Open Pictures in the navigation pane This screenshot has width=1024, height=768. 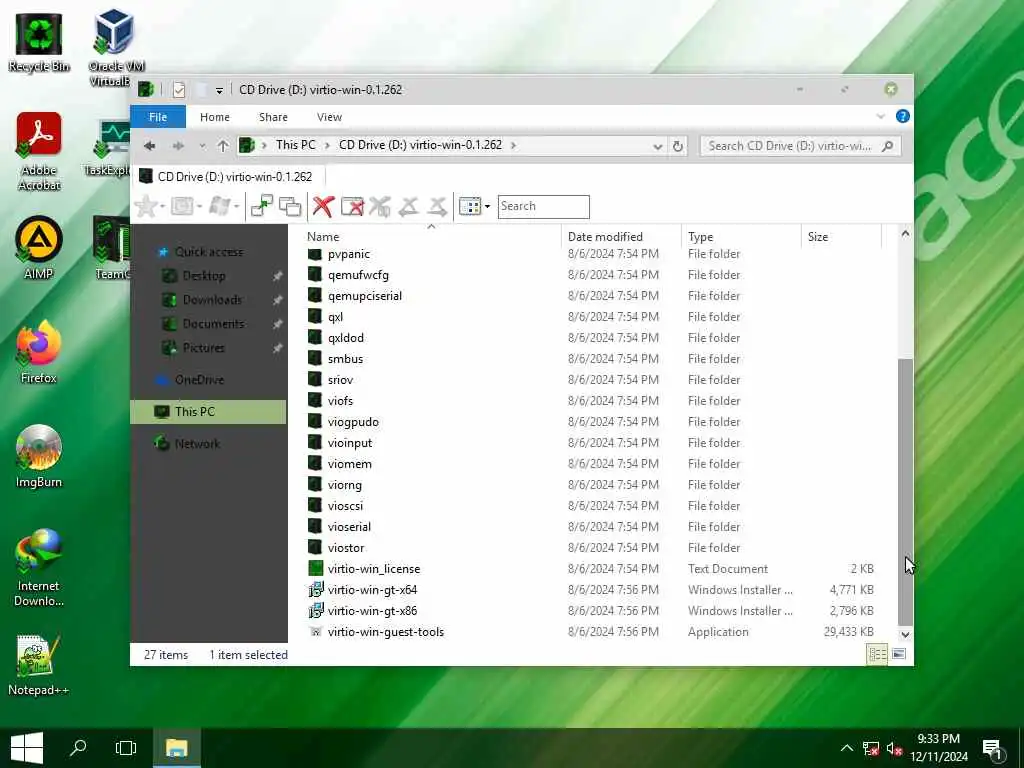point(203,348)
